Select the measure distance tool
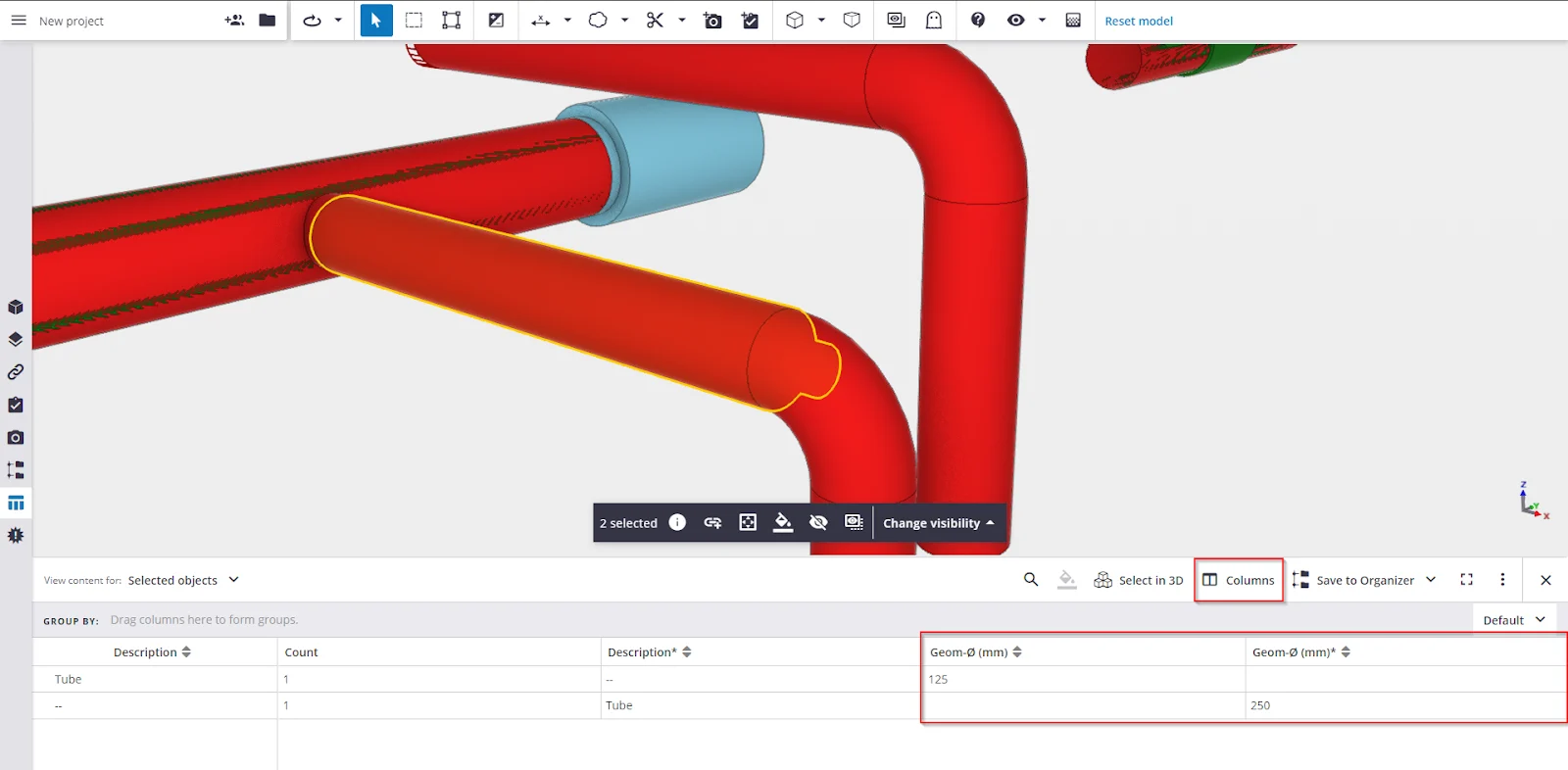This screenshot has height=770, width=1568. click(x=541, y=21)
